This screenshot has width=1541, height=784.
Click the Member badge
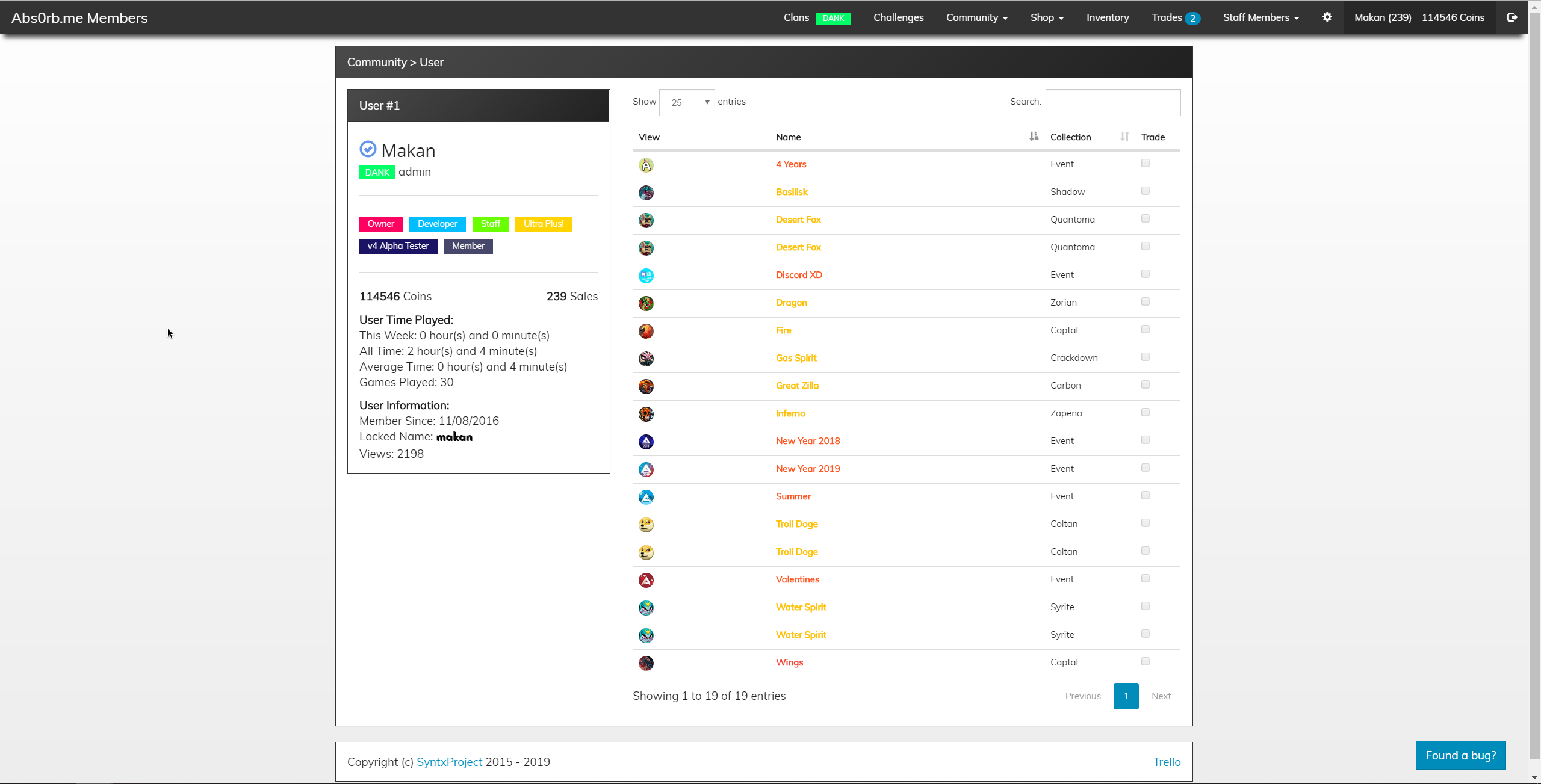click(468, 246)
